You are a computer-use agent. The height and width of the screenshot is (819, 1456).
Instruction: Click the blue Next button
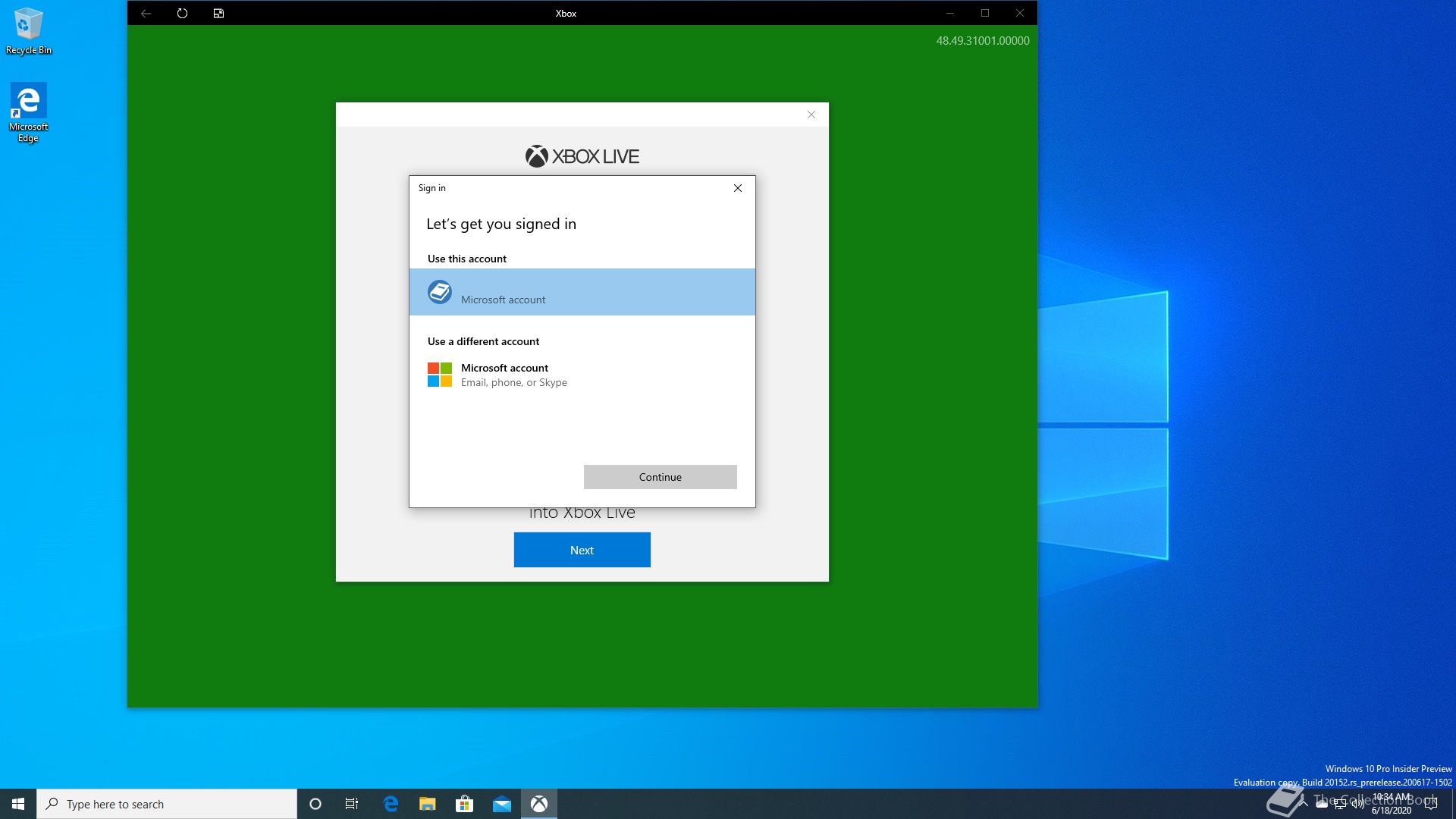pos(582,550)
